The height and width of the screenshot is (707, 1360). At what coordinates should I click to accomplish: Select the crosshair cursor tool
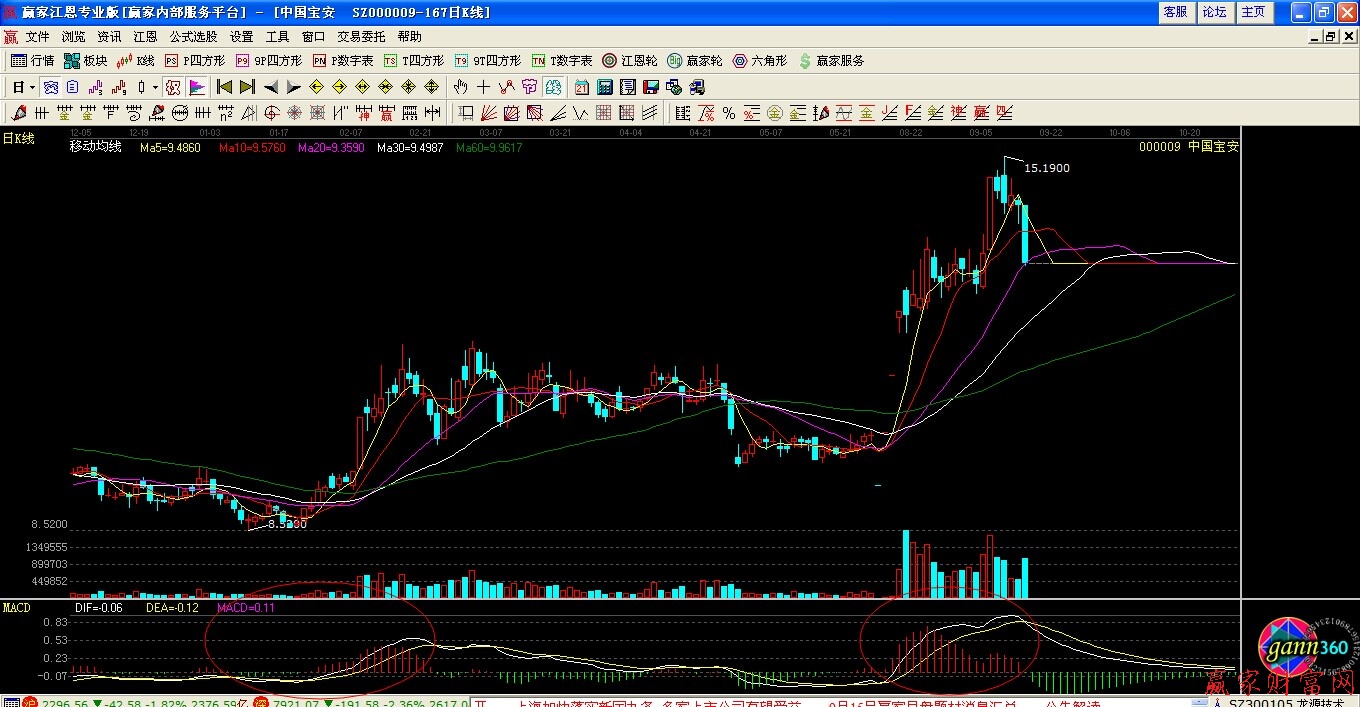point(484,87)
